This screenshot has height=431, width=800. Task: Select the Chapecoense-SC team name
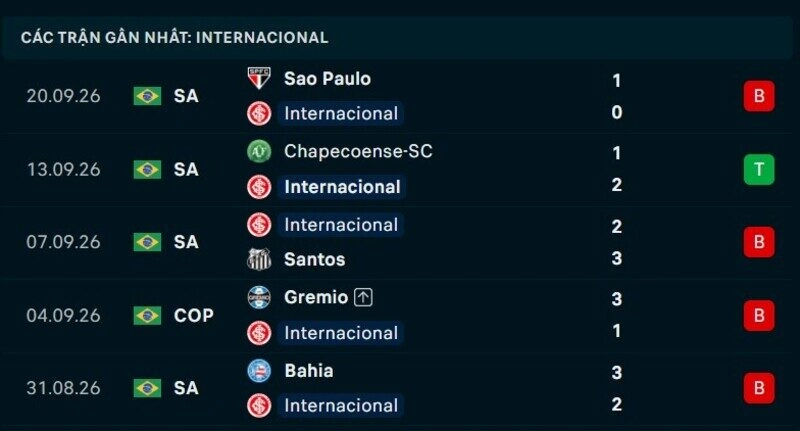[x=358, y=151]
